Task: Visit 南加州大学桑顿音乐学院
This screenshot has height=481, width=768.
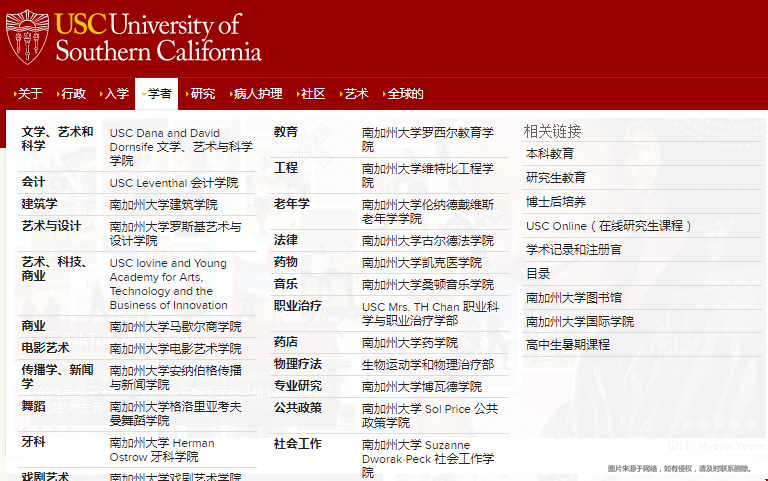Action: (428, 285)
